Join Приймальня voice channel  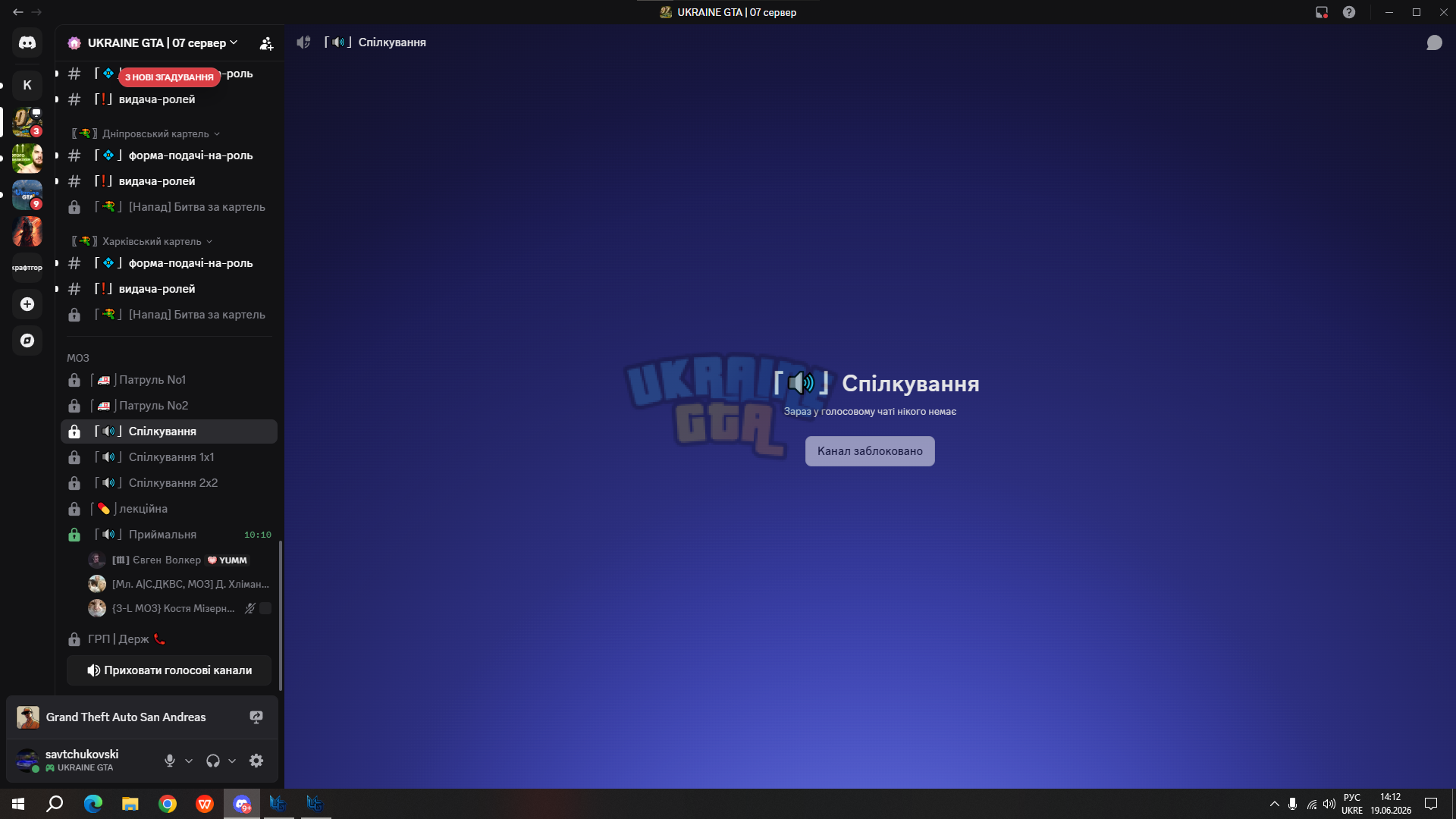[x=169, y=535]
